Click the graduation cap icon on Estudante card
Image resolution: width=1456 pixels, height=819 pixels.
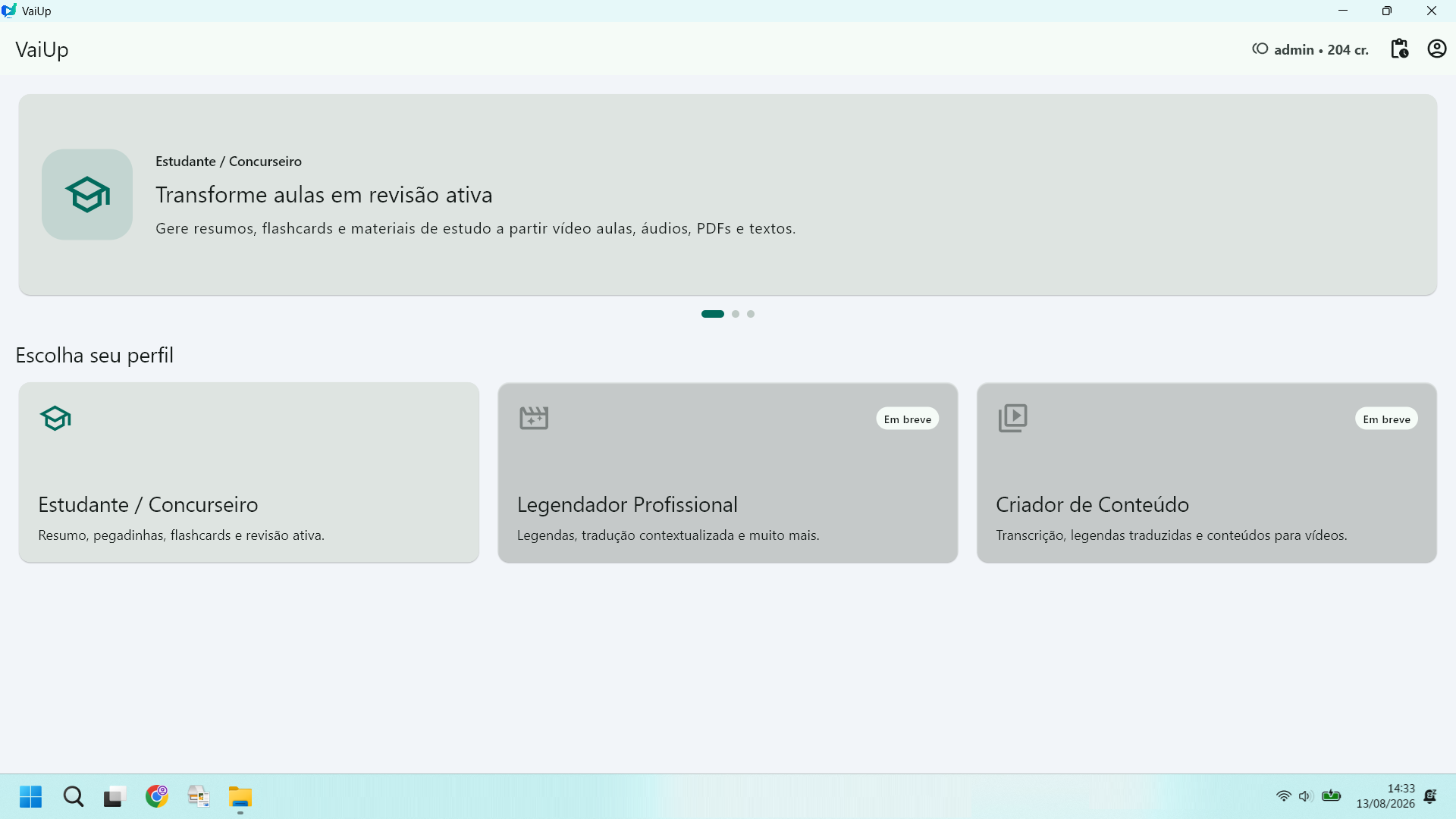(55, 418)
